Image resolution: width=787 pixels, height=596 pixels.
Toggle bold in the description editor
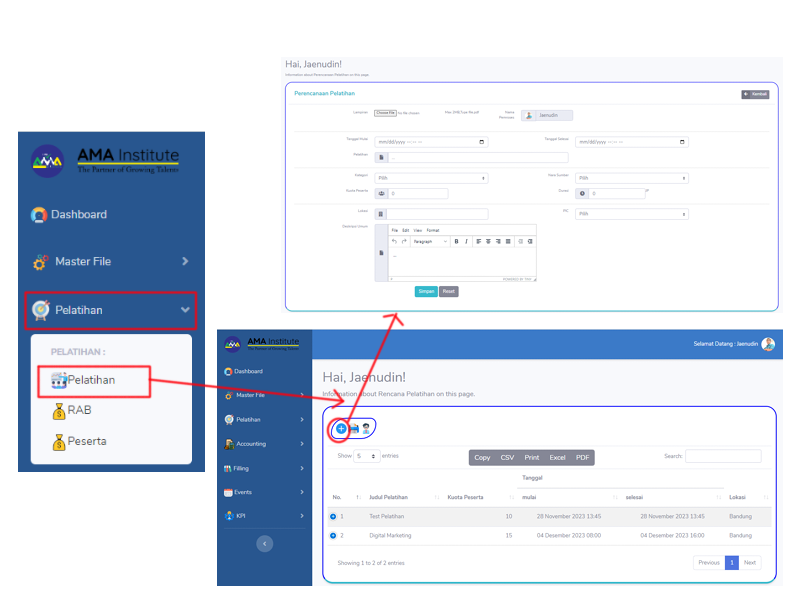456,241
